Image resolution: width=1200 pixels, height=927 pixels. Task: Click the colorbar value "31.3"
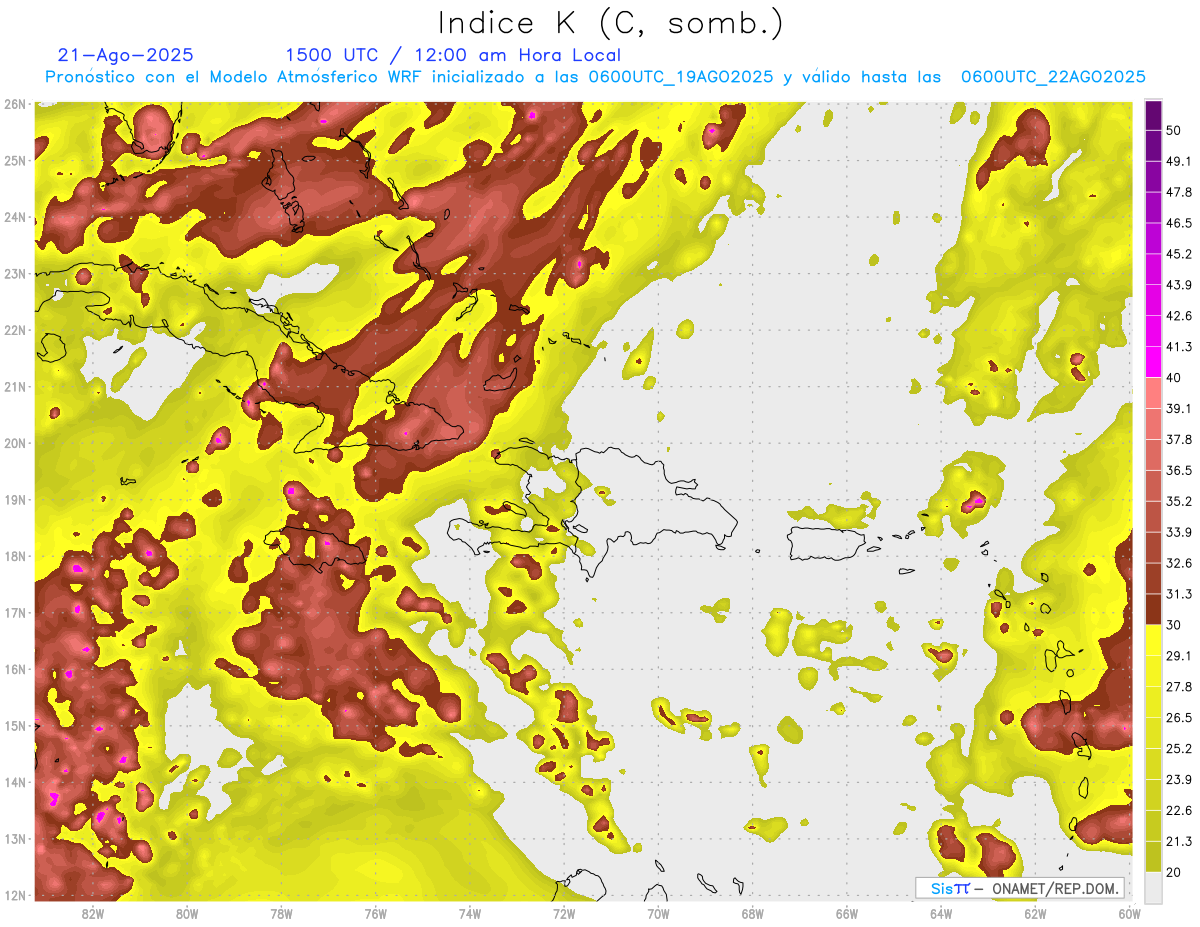pyautogui.click(x=1178, y=594)
